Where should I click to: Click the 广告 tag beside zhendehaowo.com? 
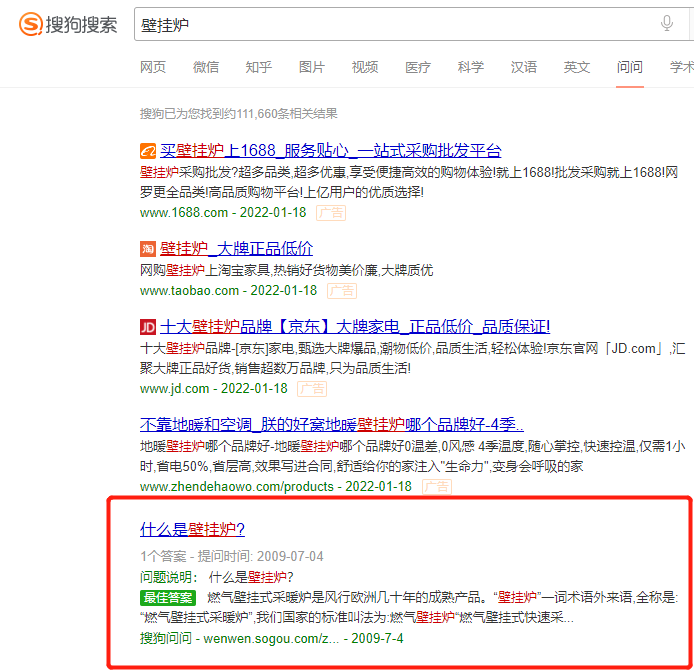437,487
